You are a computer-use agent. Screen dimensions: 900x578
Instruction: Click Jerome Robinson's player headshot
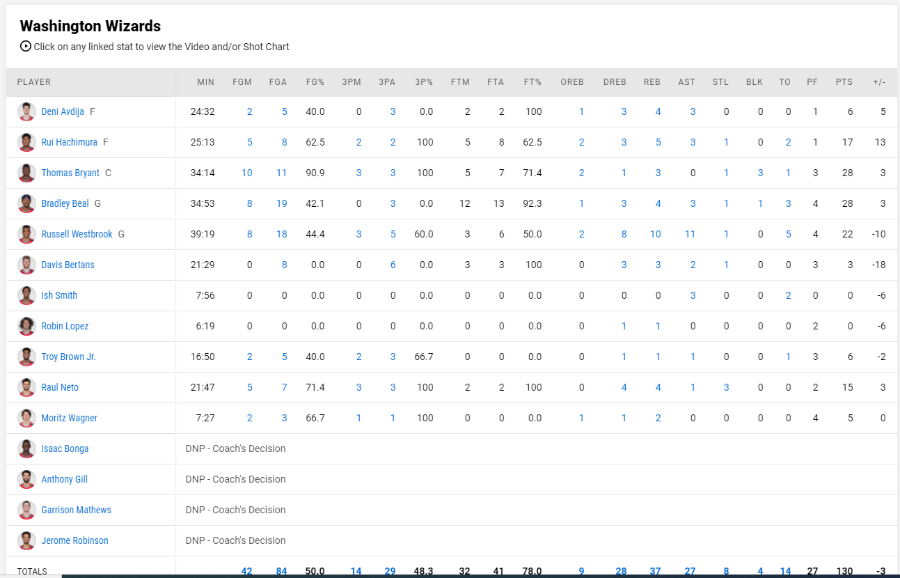click(26, 540)
